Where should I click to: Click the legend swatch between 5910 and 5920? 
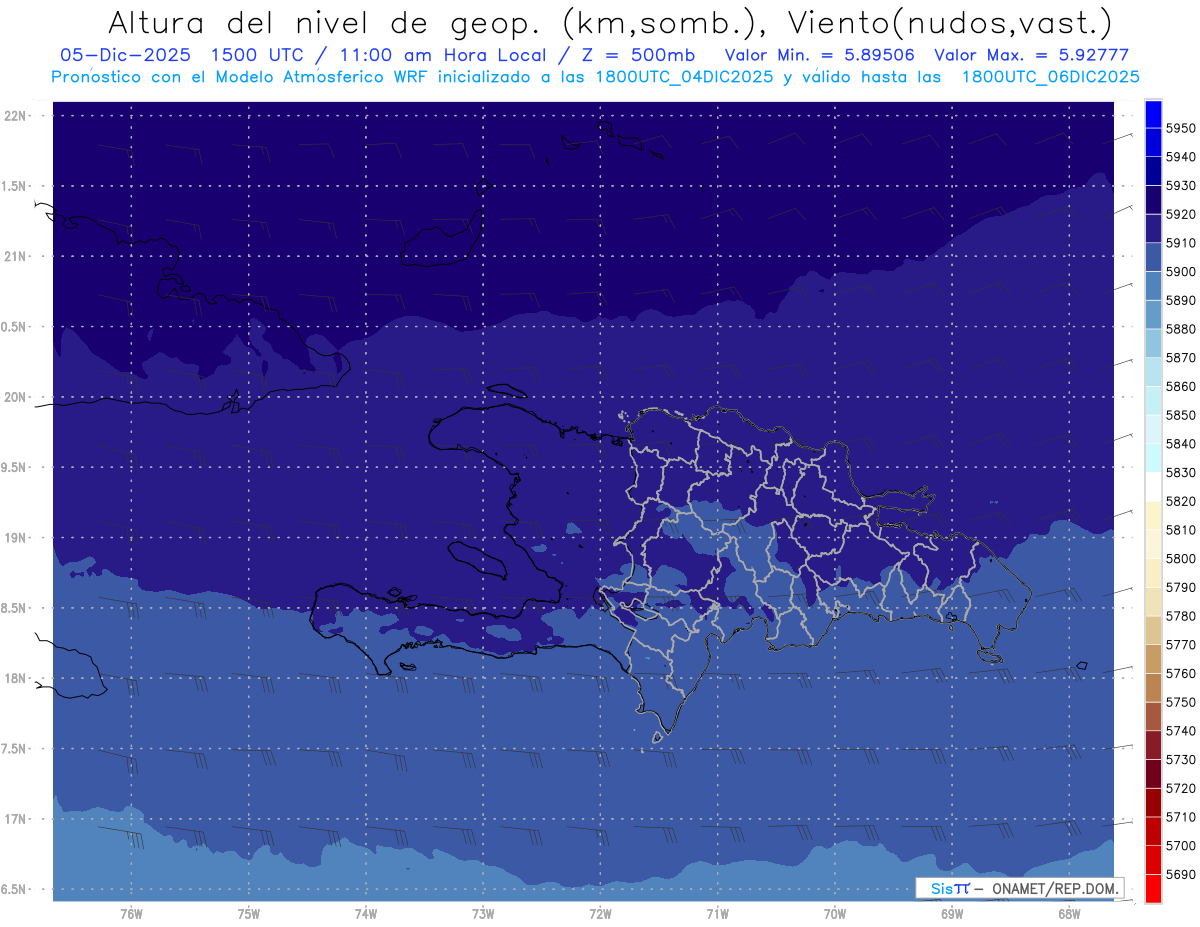[x=1153, y=229]
